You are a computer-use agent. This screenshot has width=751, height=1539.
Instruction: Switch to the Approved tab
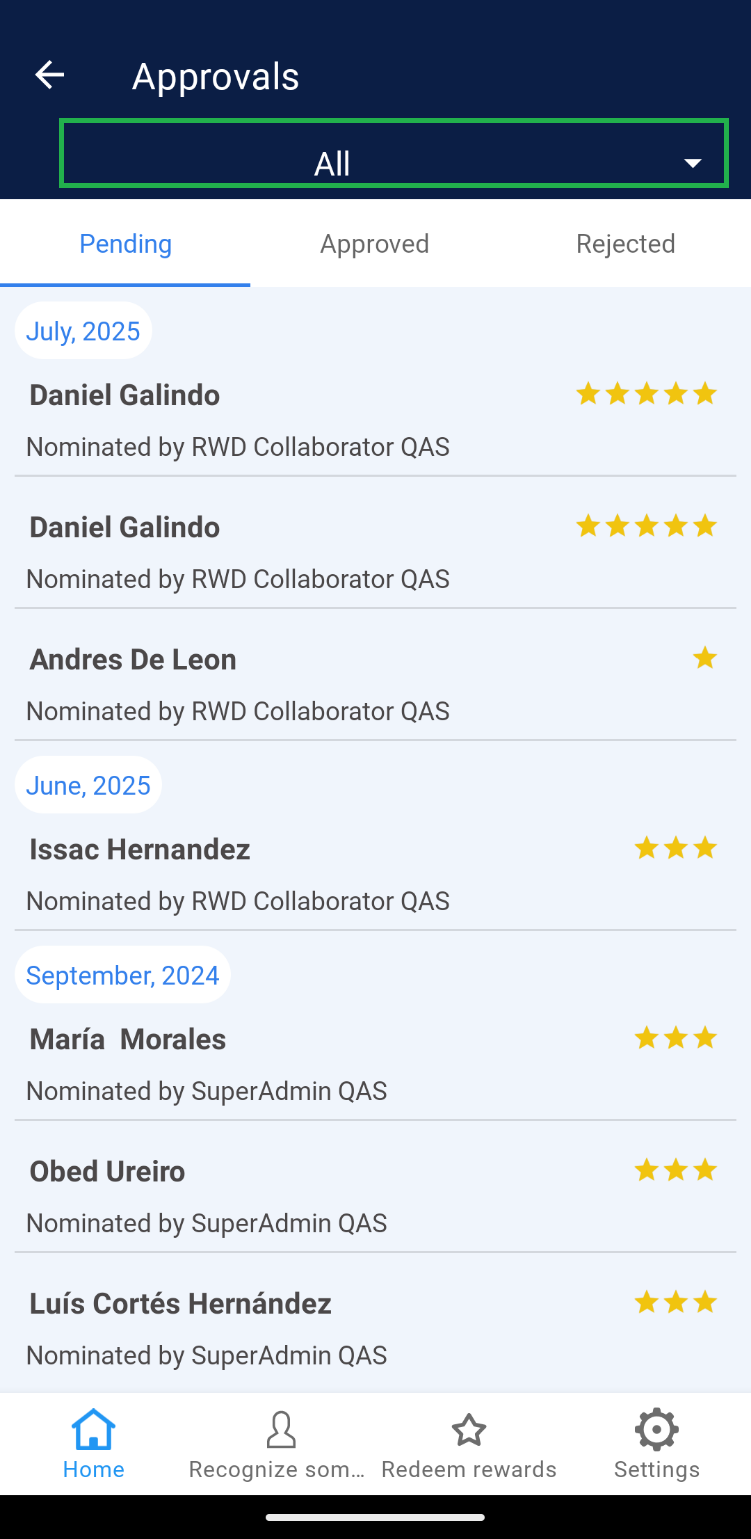[x=375, y=244]
